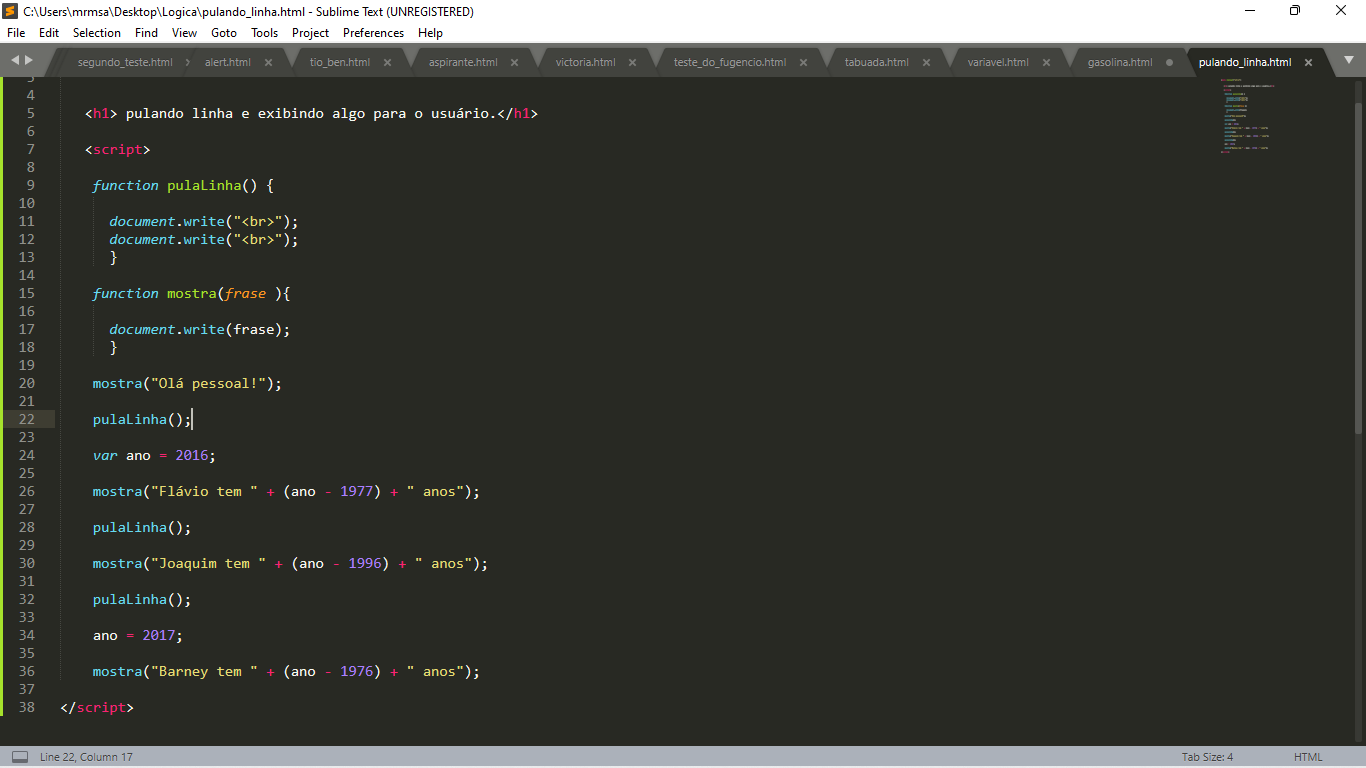Switch to the victoria.html tab
1366x768 pixels.
[x=585, y=62]
